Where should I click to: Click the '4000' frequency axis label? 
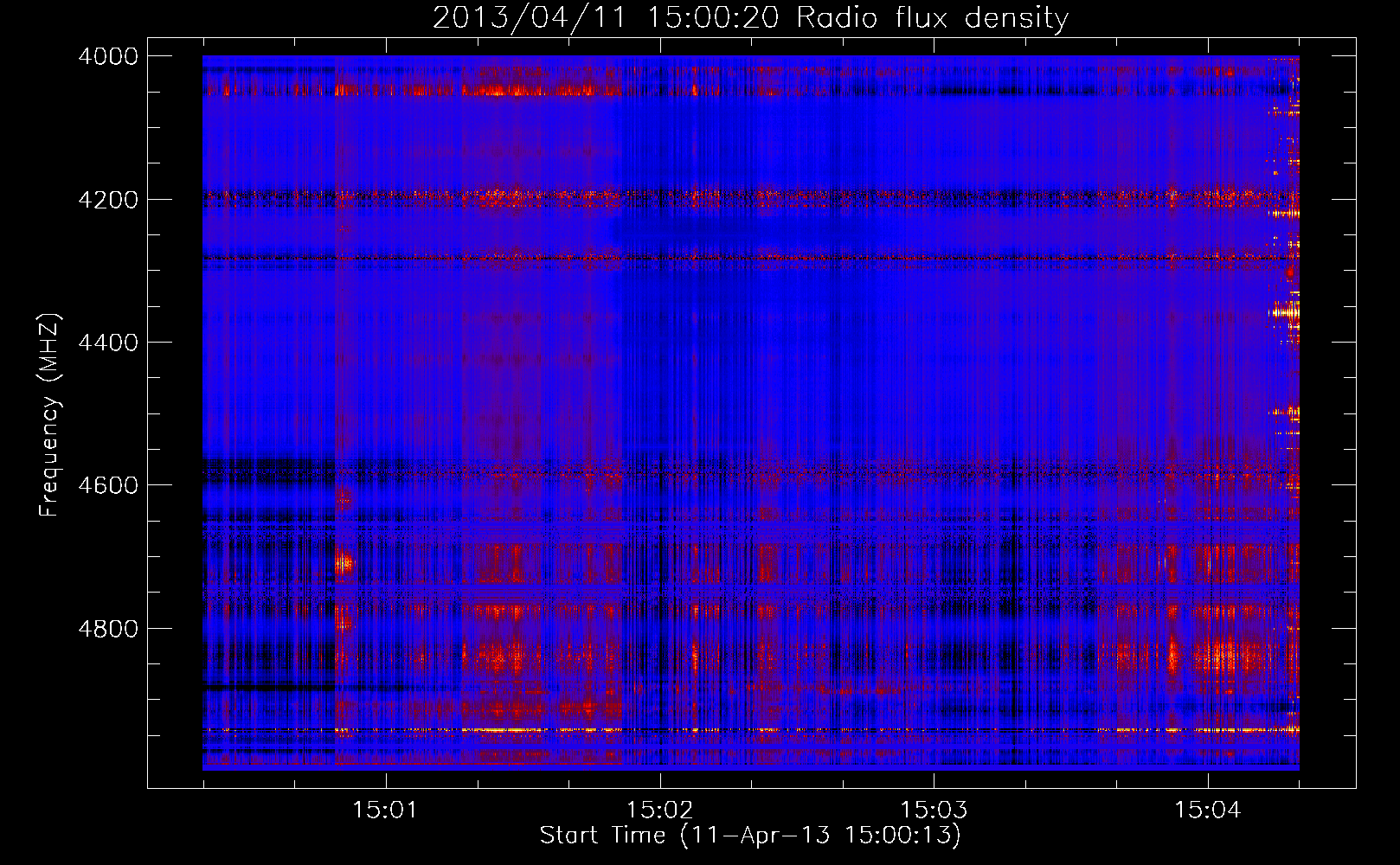(x=108, y=56)
